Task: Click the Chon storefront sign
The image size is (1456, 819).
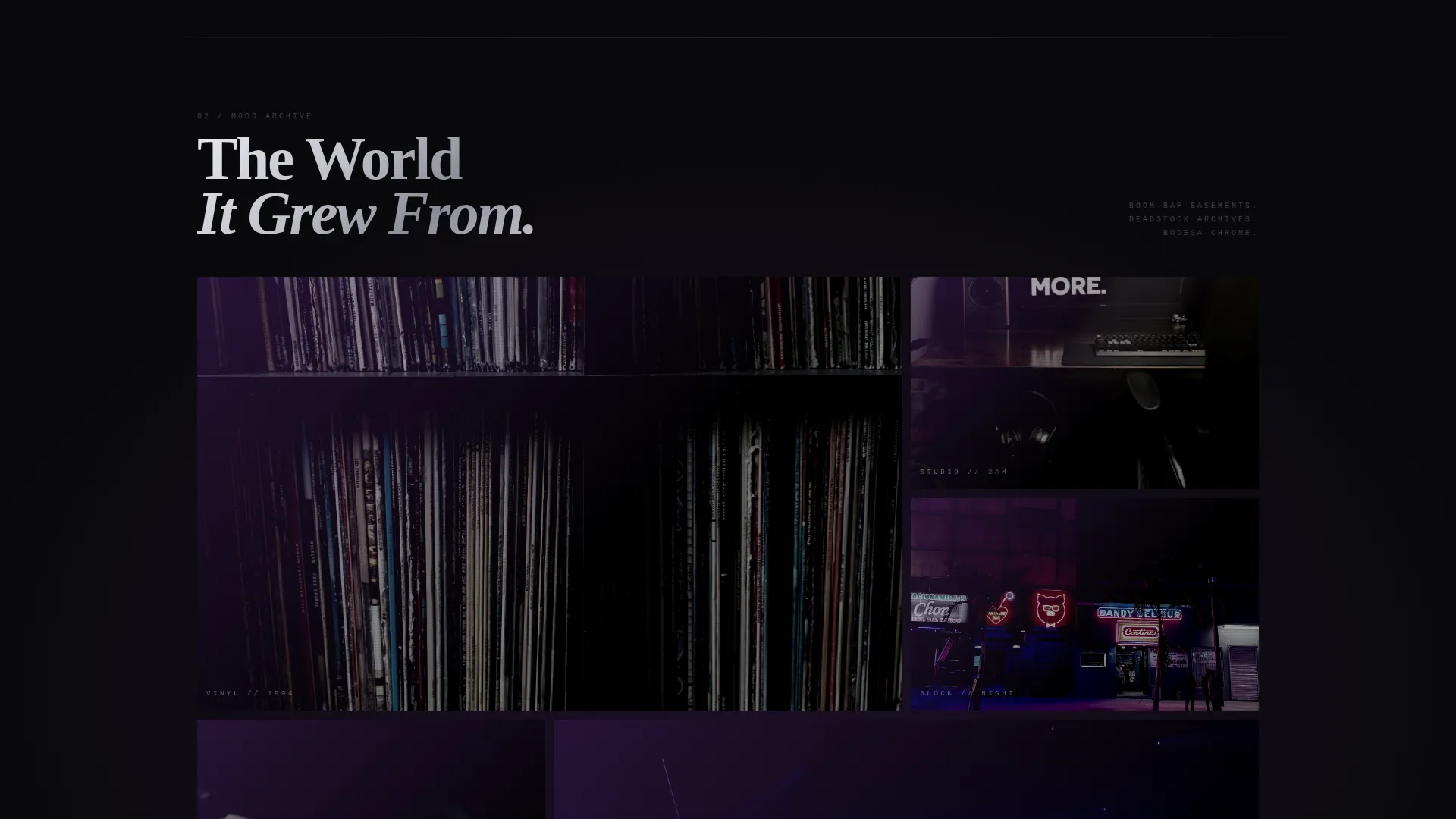Action: point(938,608)
